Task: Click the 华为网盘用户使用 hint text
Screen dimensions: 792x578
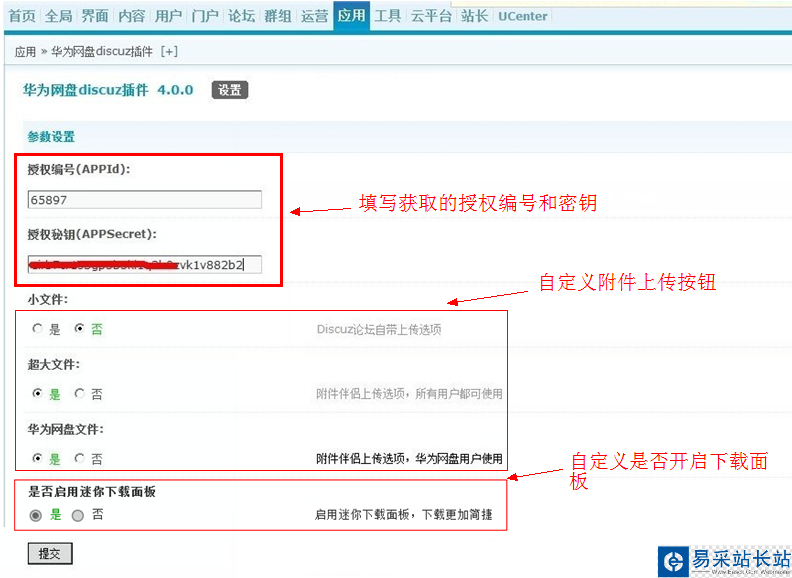Action: [x=459, y=459]
